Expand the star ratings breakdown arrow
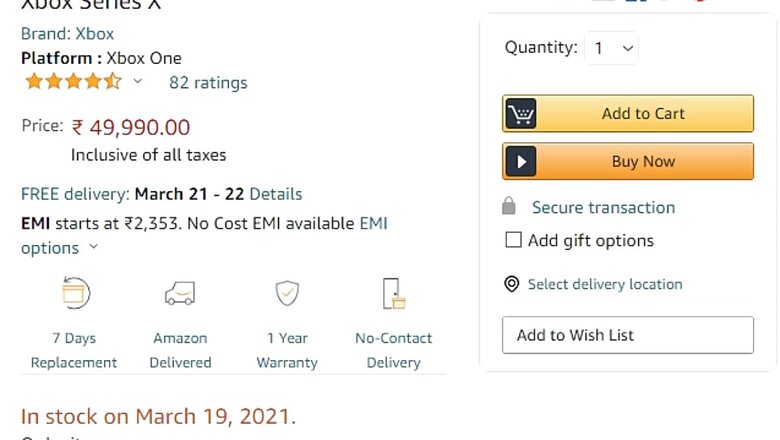The height and width of the screenshot is (440, 780). pos(138,81)
